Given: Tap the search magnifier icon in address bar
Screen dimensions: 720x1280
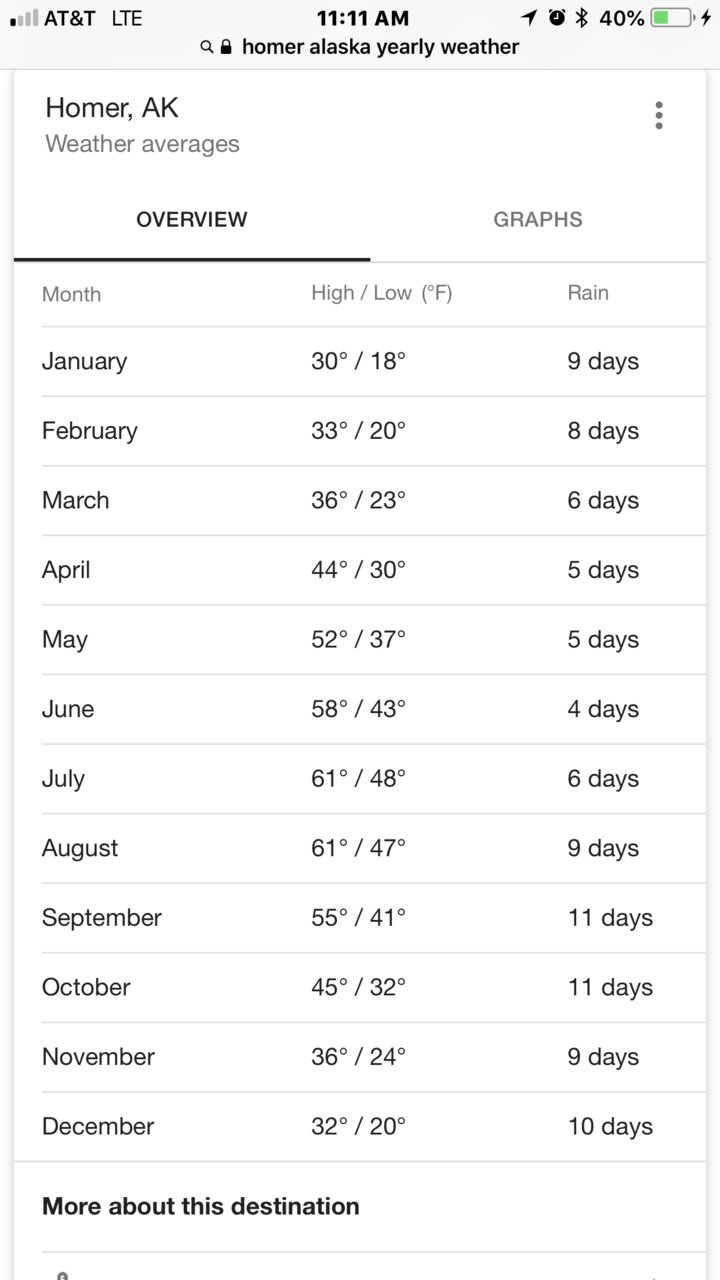Looking at the screenshot, I should coord(207,47).
